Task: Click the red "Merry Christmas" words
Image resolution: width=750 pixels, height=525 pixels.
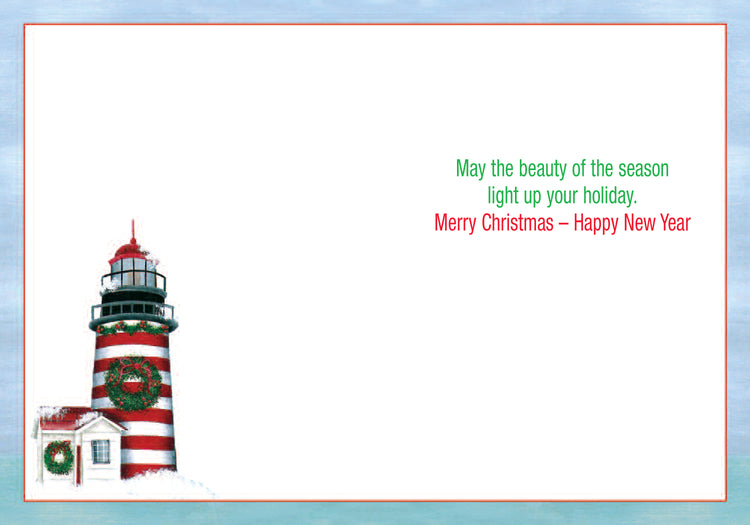Action: point(493,222)
